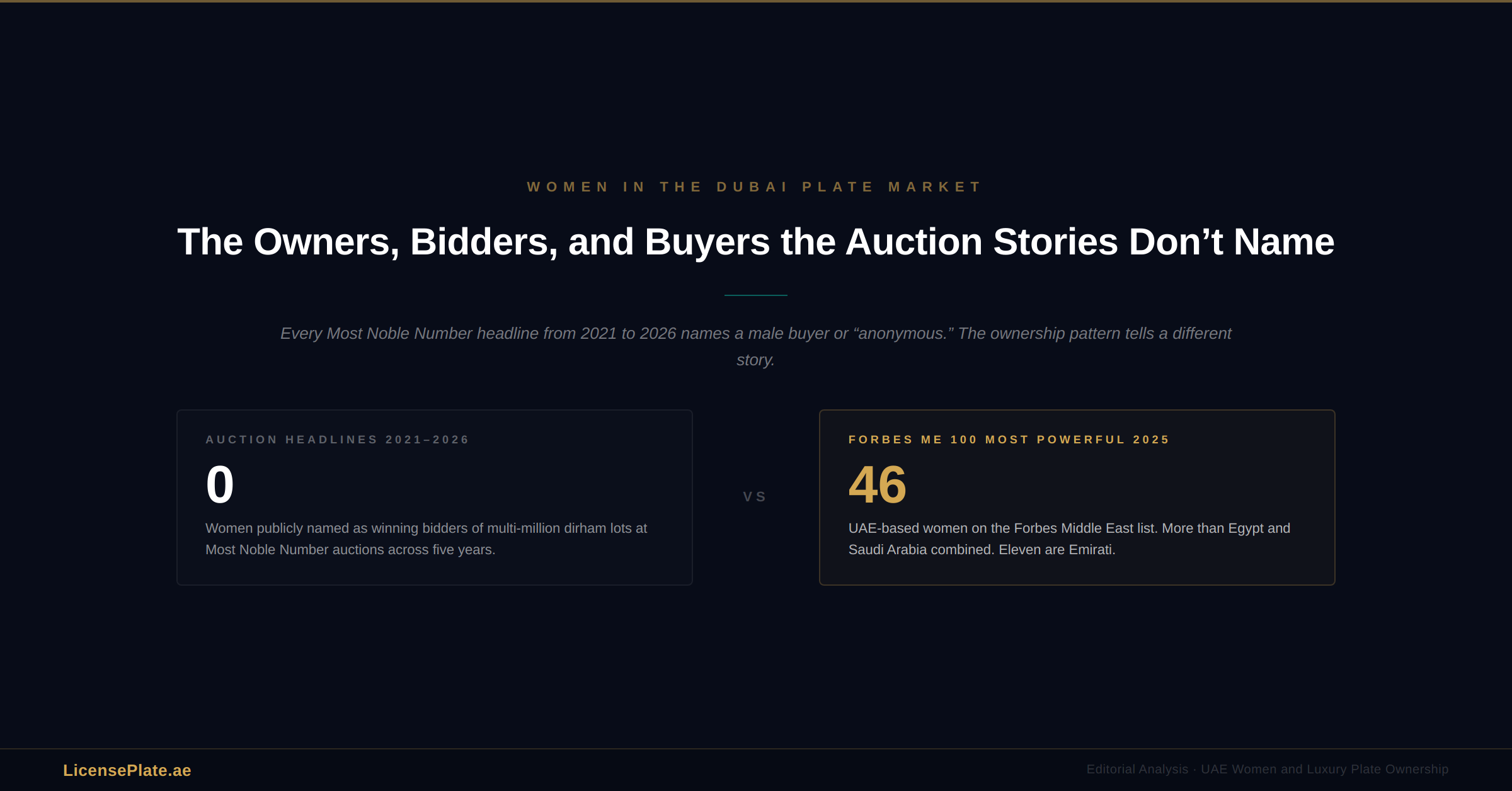
Task: Click the 'Saudi Arabia combined. Eleven are Emirati.' line
Action: (x=982, y=549)
